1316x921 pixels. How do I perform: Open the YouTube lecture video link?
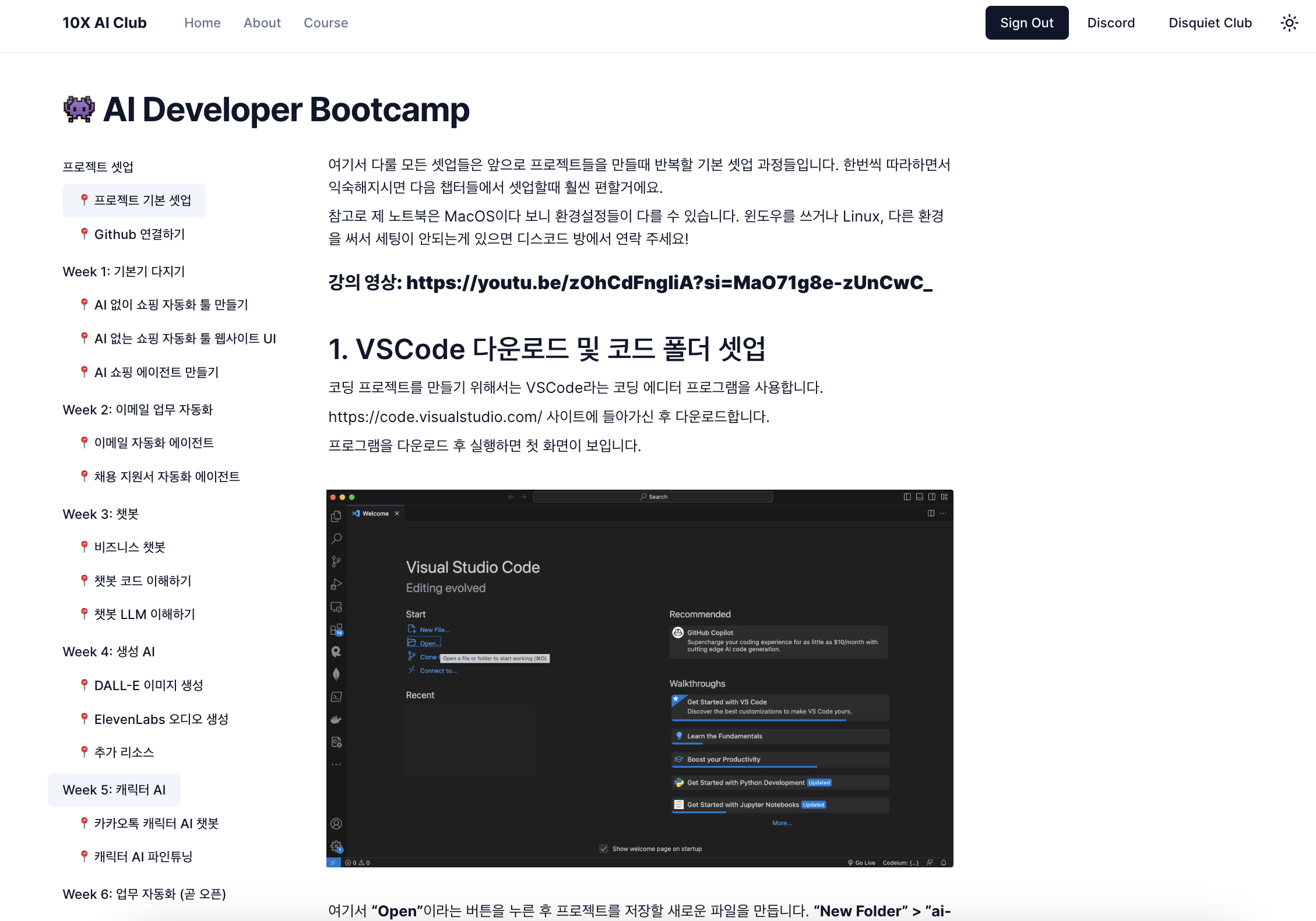(669, 282)
